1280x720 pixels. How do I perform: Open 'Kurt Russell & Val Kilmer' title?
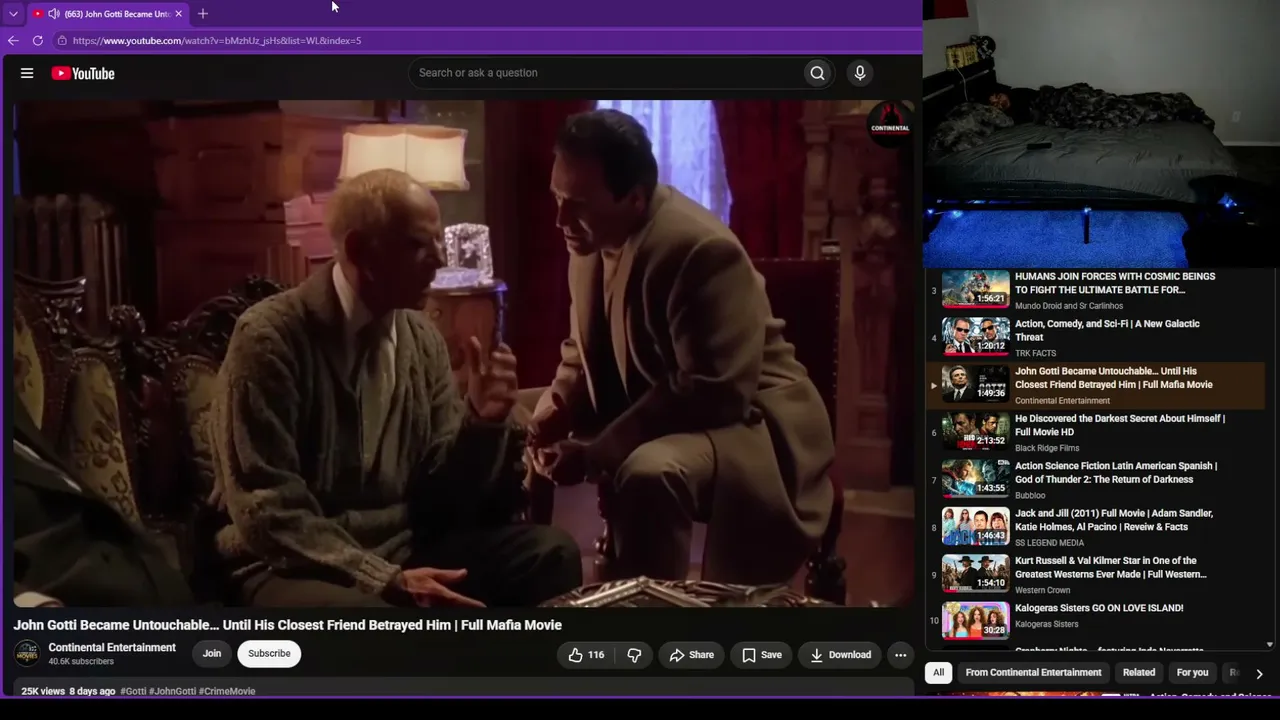coord(1111,568)
